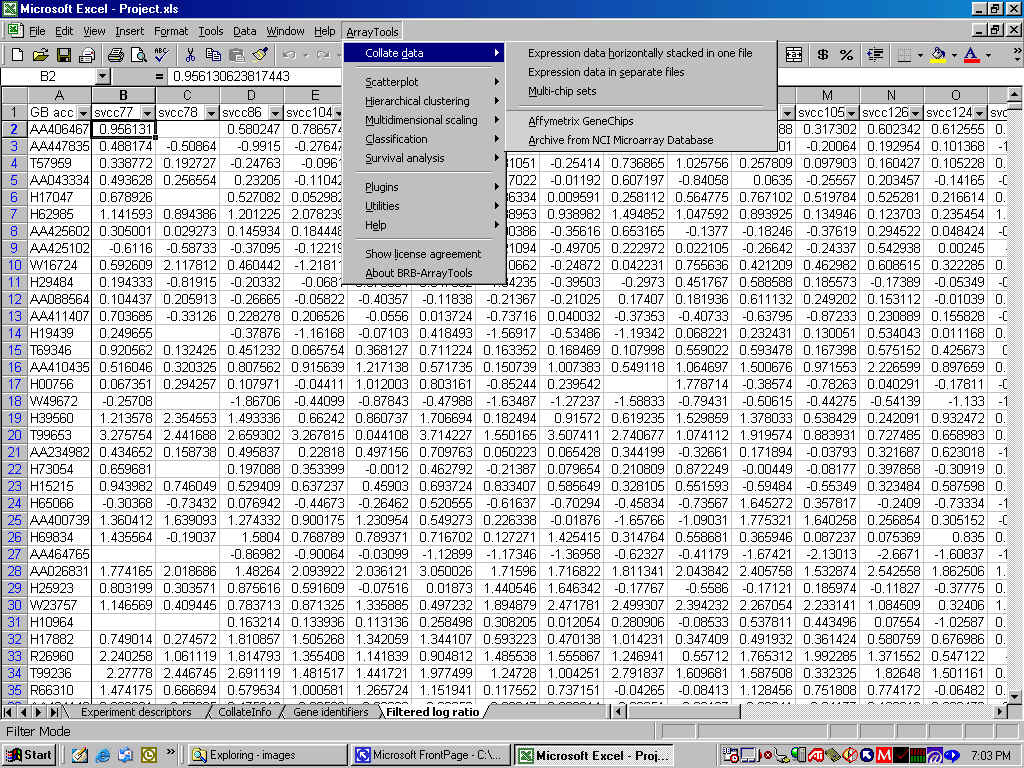This screenshot has height=768, width=1024.
Task: Open the svcc86 filter dropdown
Action: point(275,113)
